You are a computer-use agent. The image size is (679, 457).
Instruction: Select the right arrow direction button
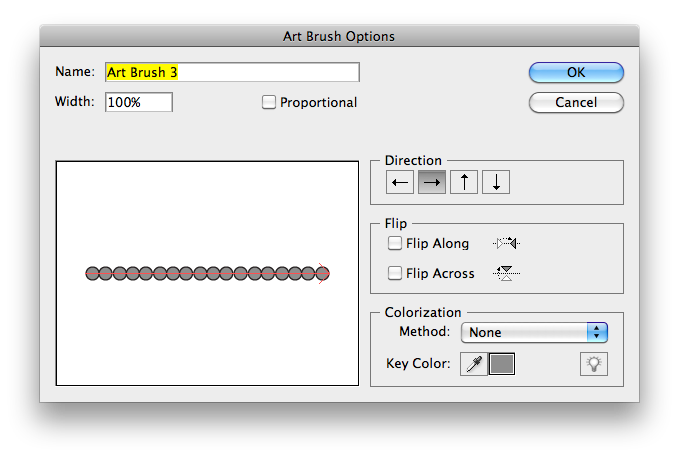(432, 182)
